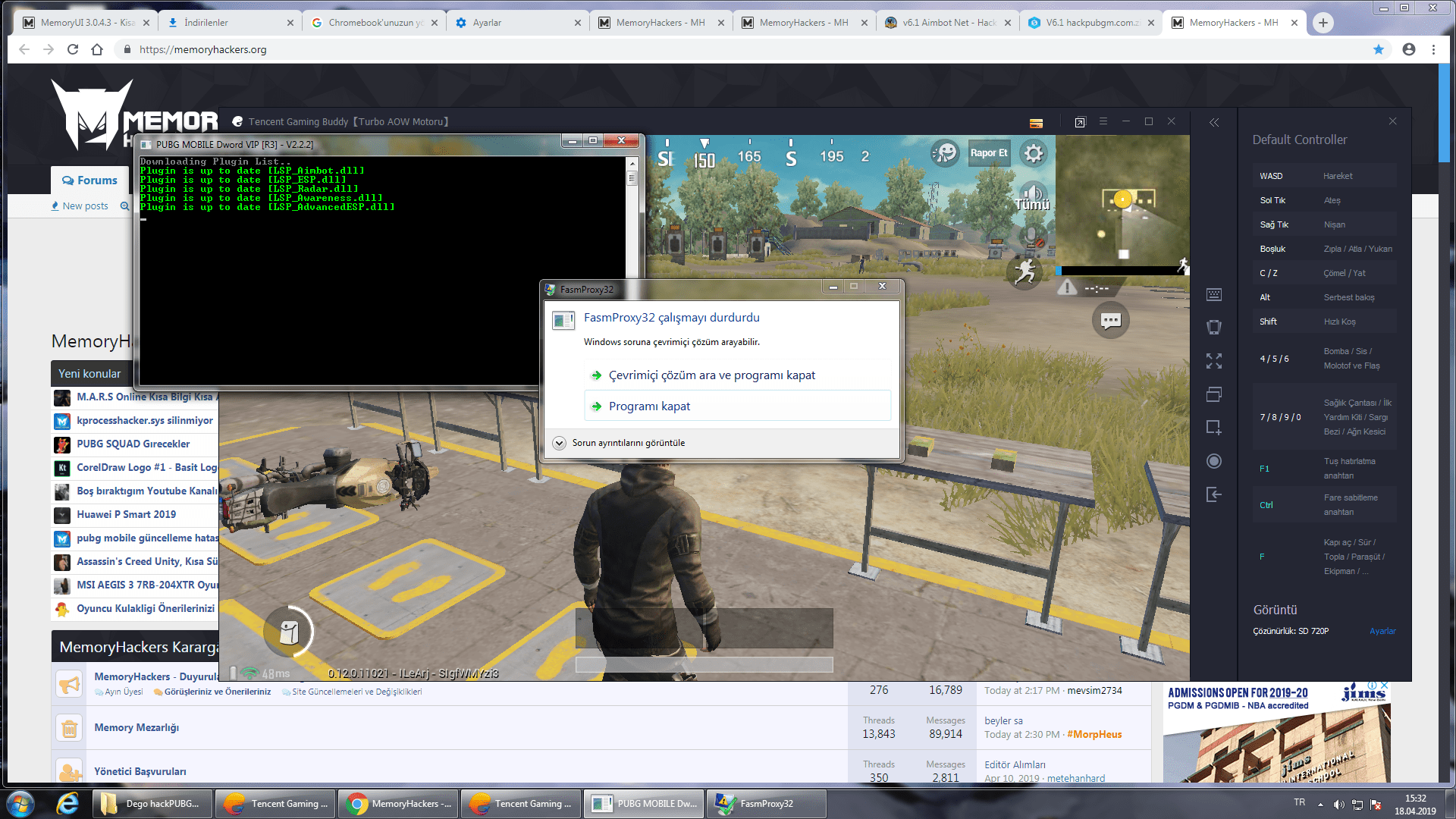1456x819 pixels.
Task: Click the shake/rotate phone icon in sidebar
Action: pyautogui.click(x=1214, y=327)
